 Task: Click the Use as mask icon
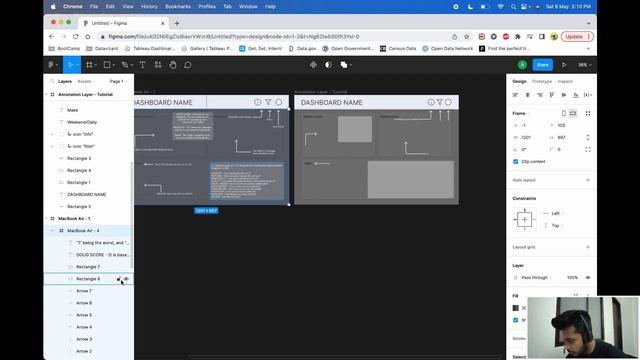[328, 65]
